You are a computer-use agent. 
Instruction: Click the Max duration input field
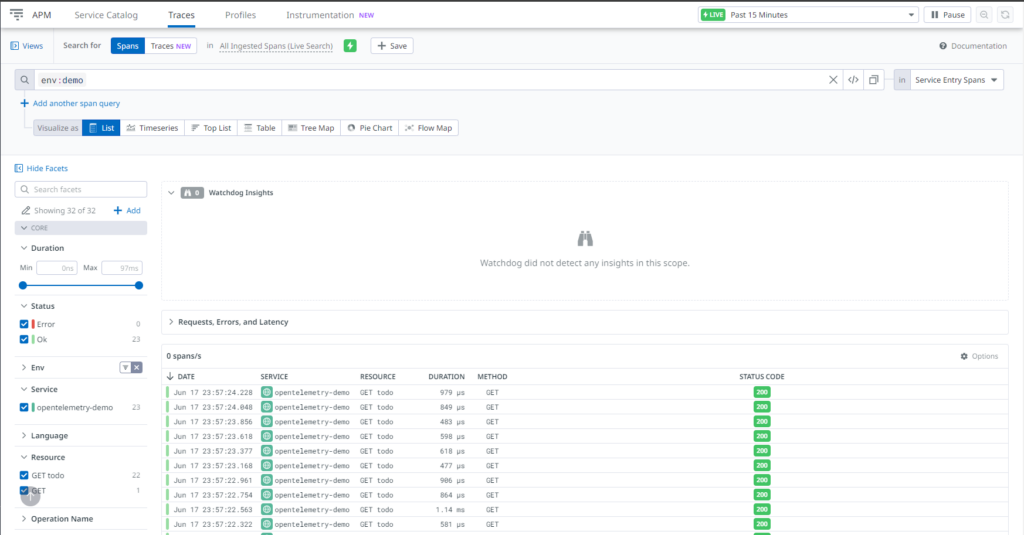pos(121,268)
